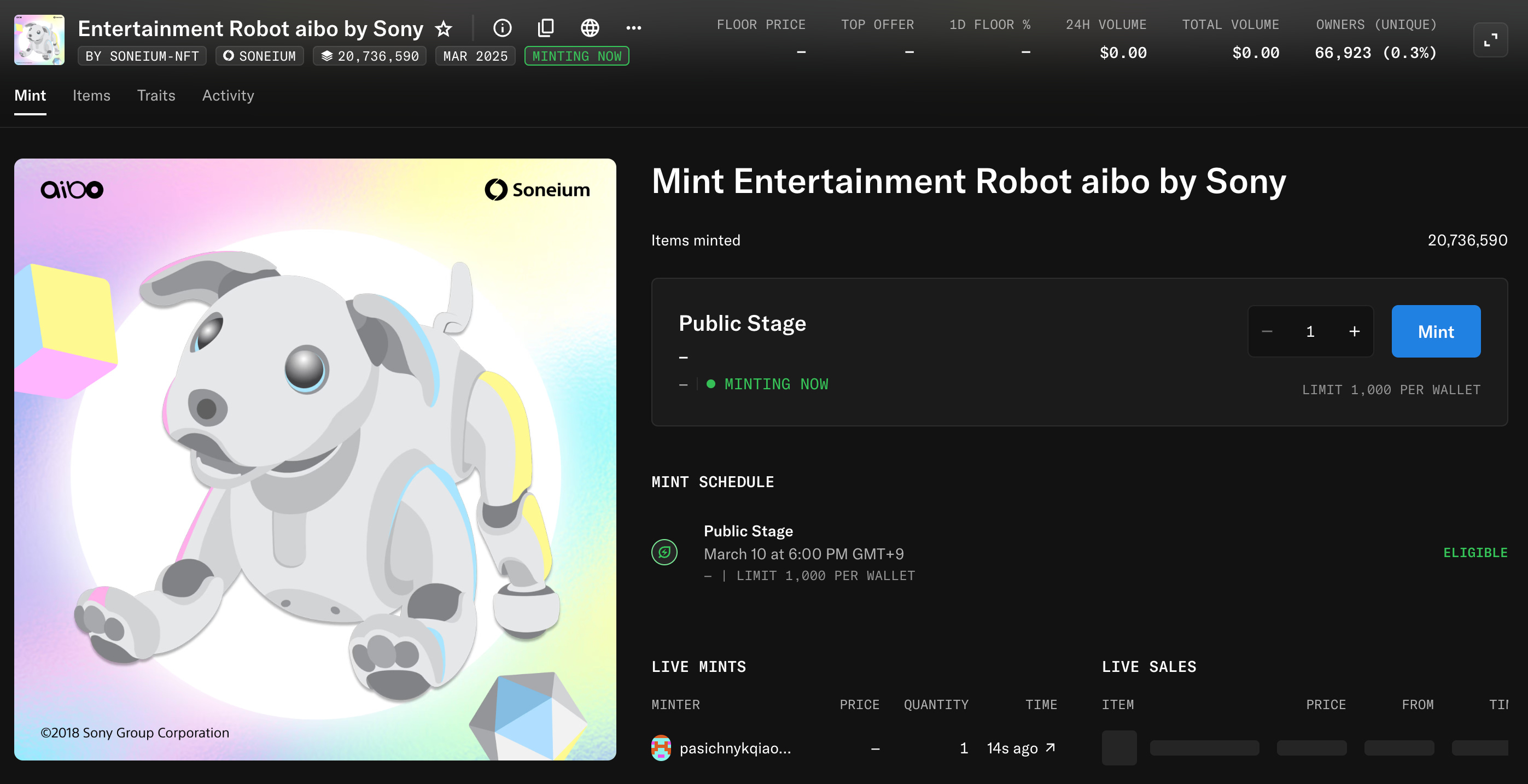This screenshot has width=1528, height=784.
Task: Click the star favorite icon
Action: [443, 28]
